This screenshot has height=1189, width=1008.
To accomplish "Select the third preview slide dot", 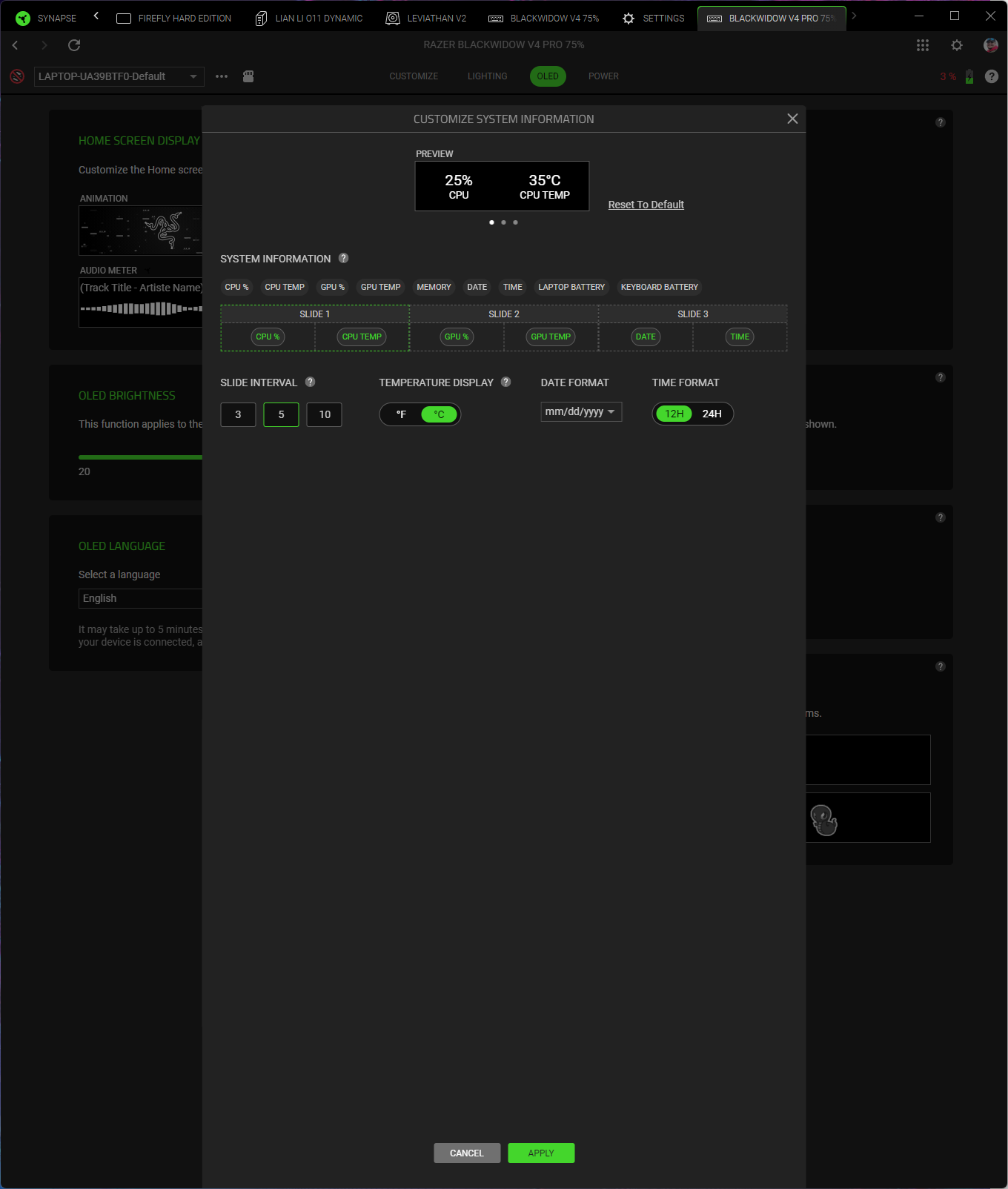I will coord(515,222).
